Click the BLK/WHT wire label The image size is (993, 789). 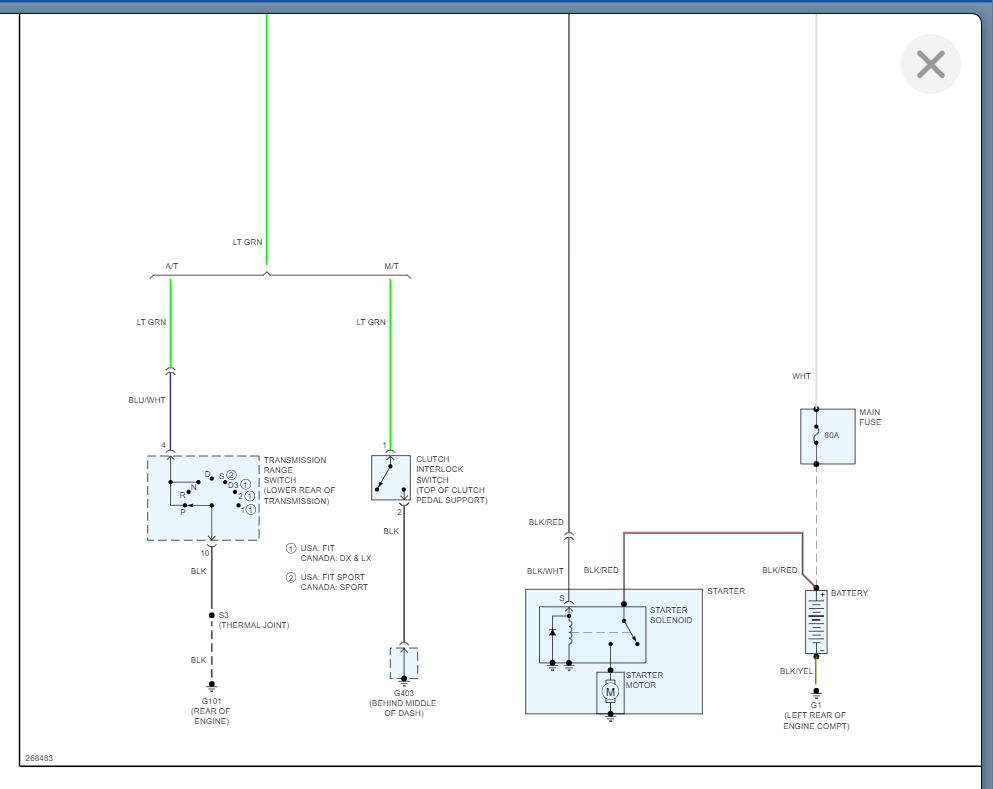[x=545, y=571]
